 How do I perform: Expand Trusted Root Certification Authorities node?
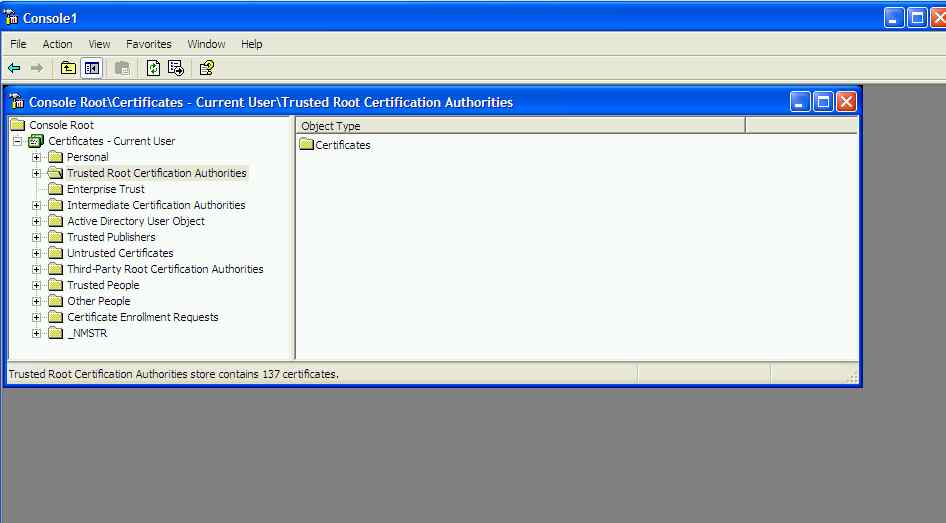(x=36, y=173)
